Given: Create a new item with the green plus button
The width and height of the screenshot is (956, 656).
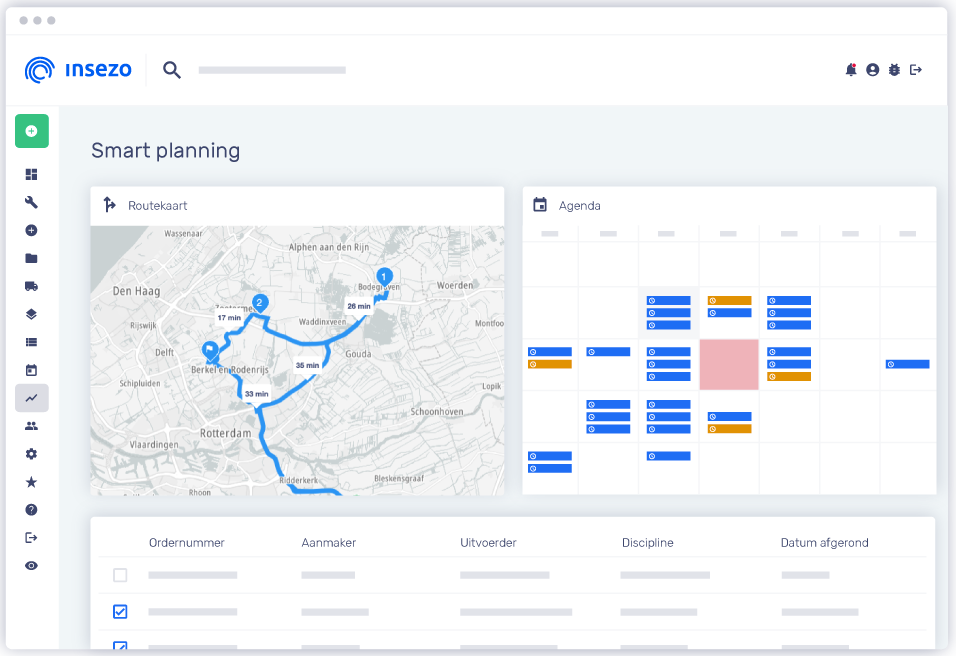Looking at the screenshot, I should (x=31, y=131).
